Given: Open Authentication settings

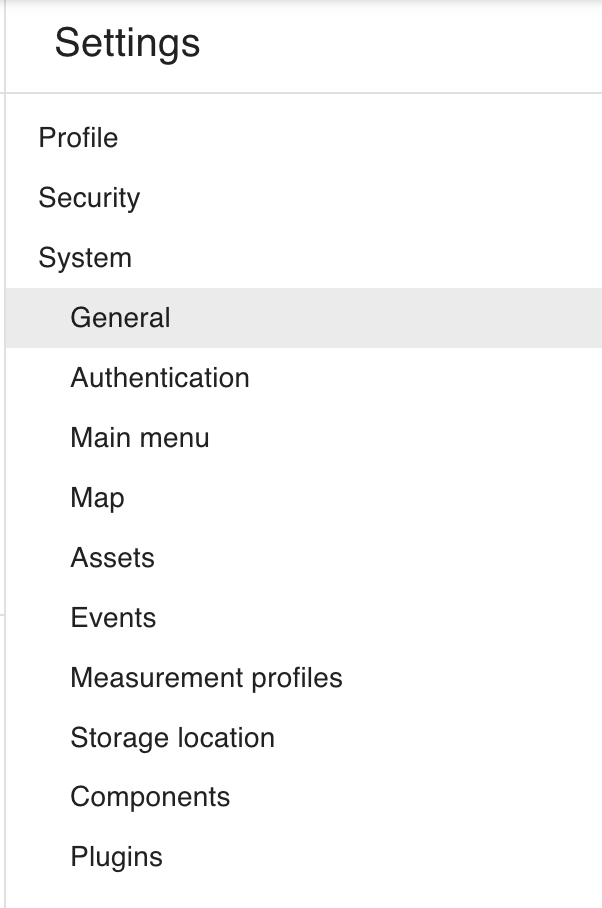Looking at the screenshot, I should tap(160, 378).
